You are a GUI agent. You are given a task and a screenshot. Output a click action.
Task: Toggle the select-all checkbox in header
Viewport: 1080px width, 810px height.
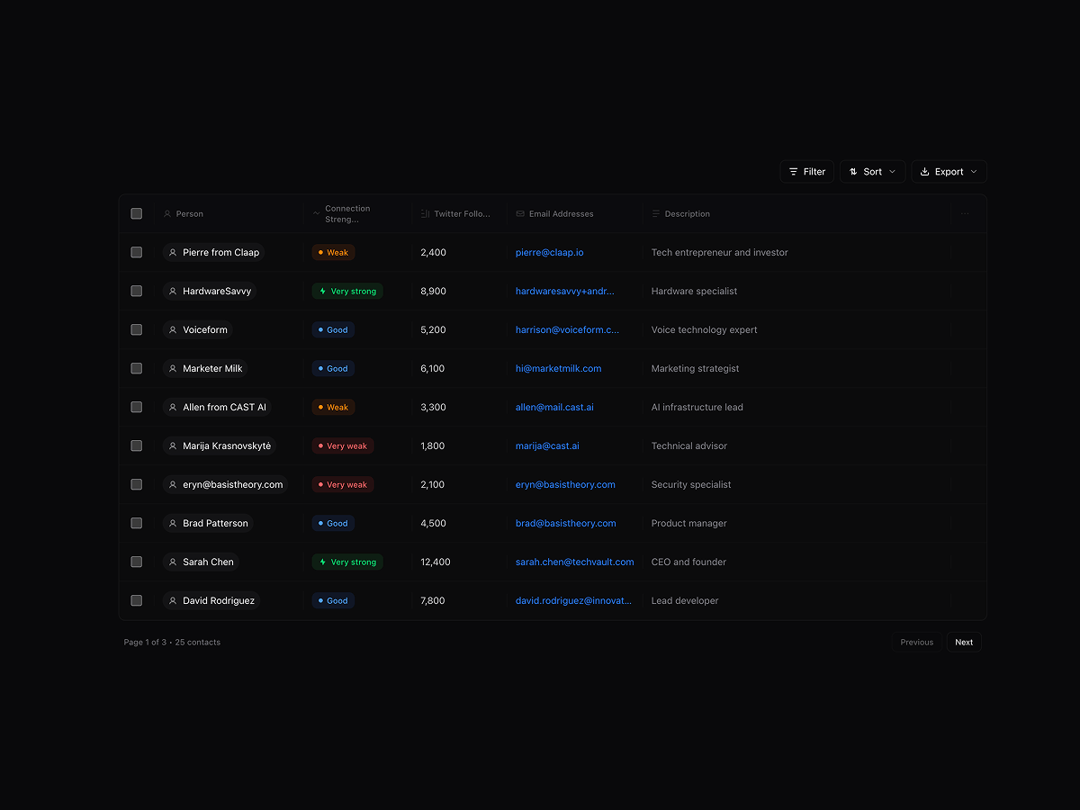click(x=136, y=214)
